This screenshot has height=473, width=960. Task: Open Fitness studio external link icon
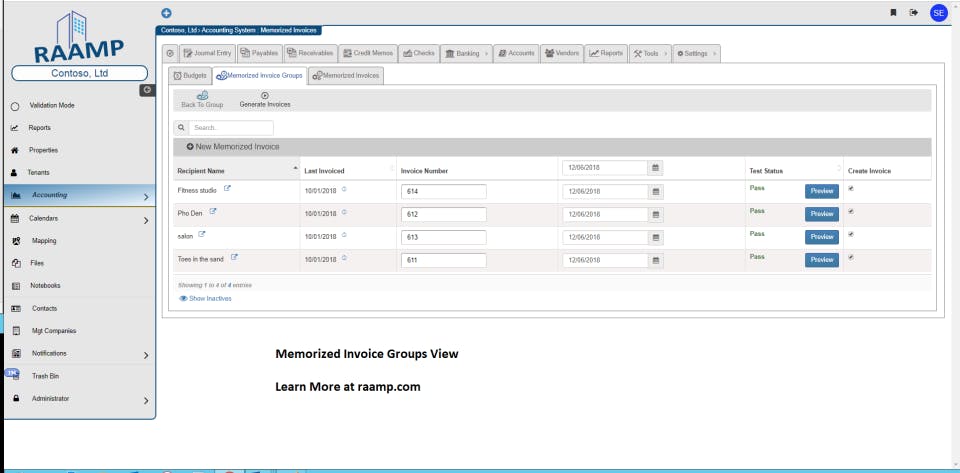[x=227, y=188]
